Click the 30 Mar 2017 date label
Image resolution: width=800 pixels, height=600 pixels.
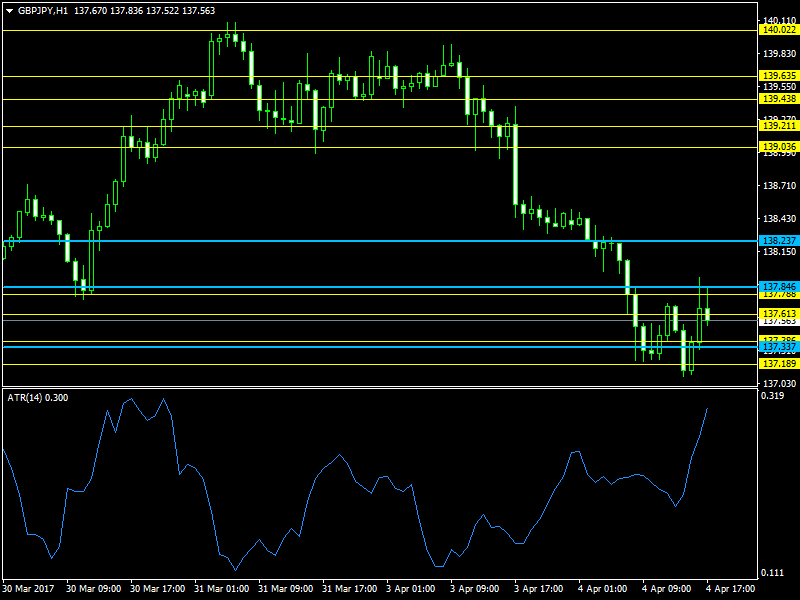[28, 589]
